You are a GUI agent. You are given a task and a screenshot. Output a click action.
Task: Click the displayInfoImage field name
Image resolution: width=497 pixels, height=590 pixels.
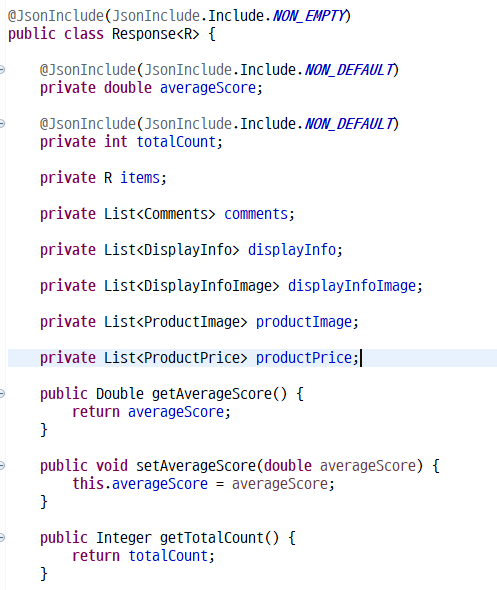point(352,286)
